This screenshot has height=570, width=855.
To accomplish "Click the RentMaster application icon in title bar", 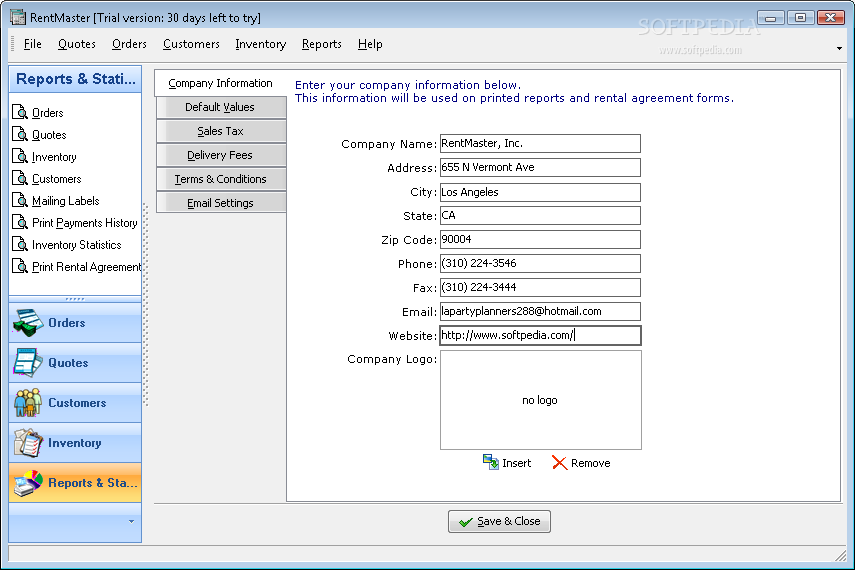I will pos(18,17).
